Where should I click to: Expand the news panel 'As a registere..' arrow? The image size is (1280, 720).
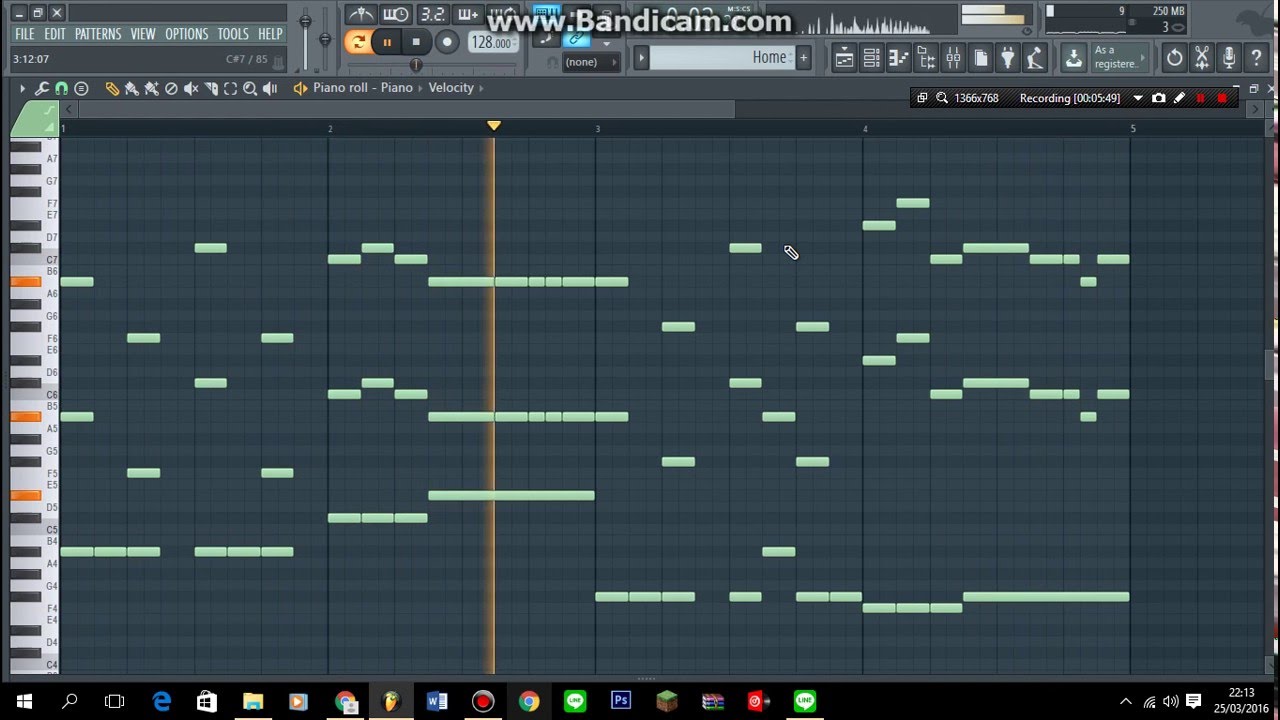coord(1143,57)
